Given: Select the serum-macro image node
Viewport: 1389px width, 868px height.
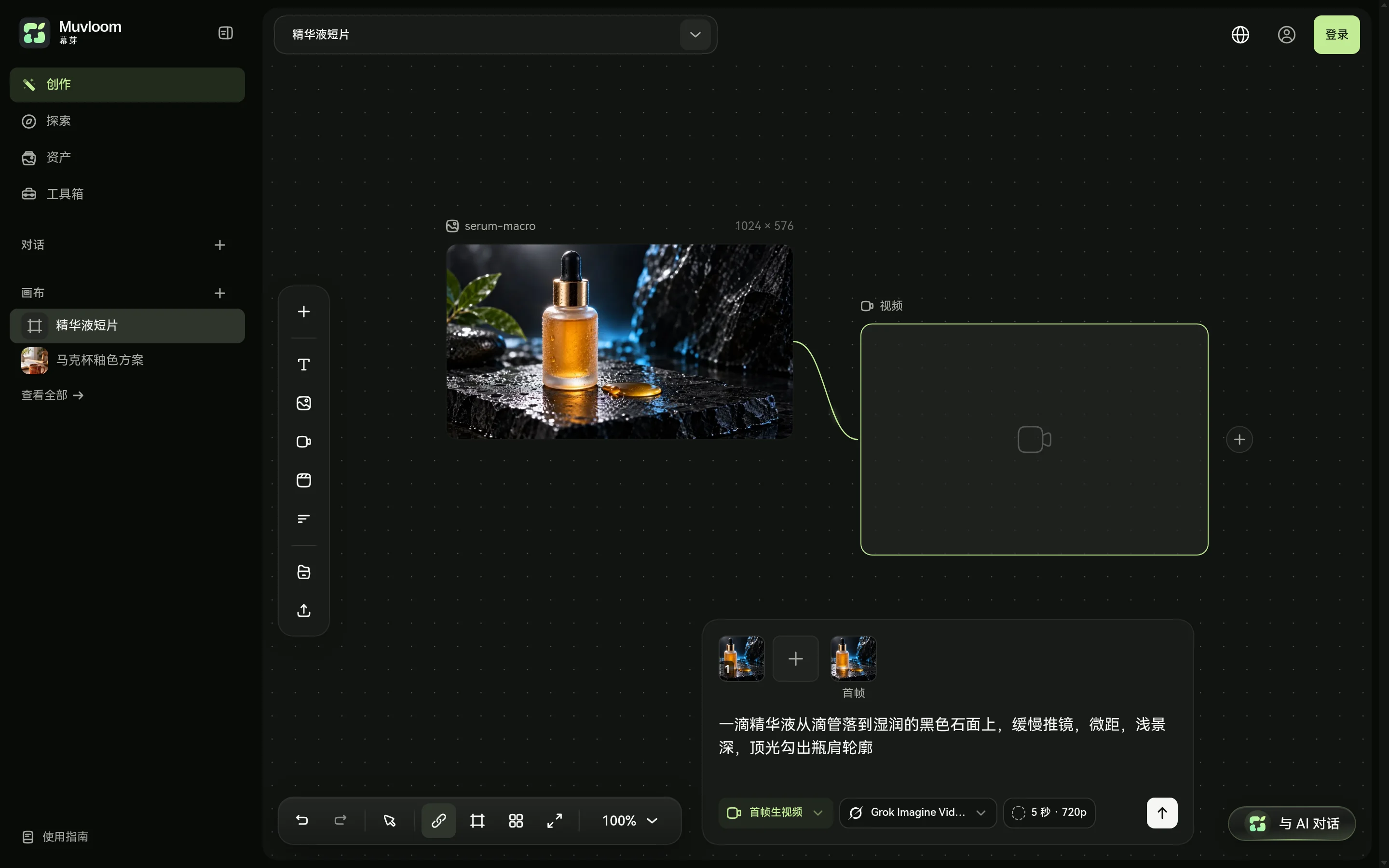Looking at the screenshot, I should [x=619, y=341].
